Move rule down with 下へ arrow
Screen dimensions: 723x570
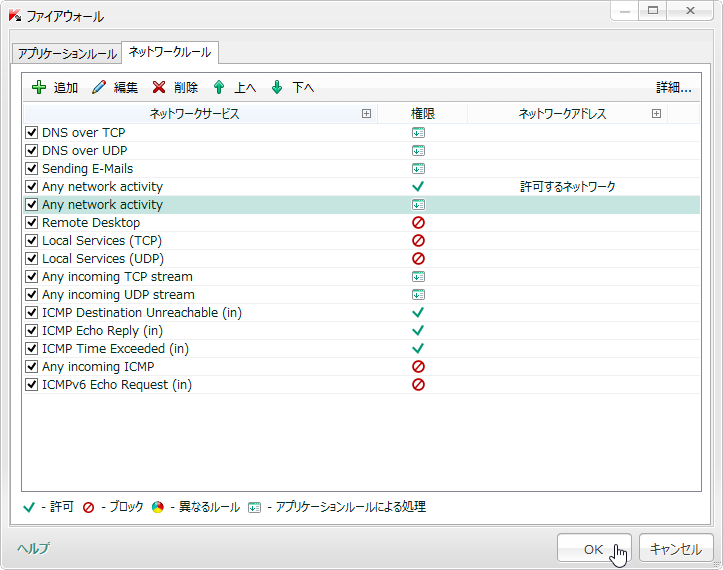[x=277, y=87]
